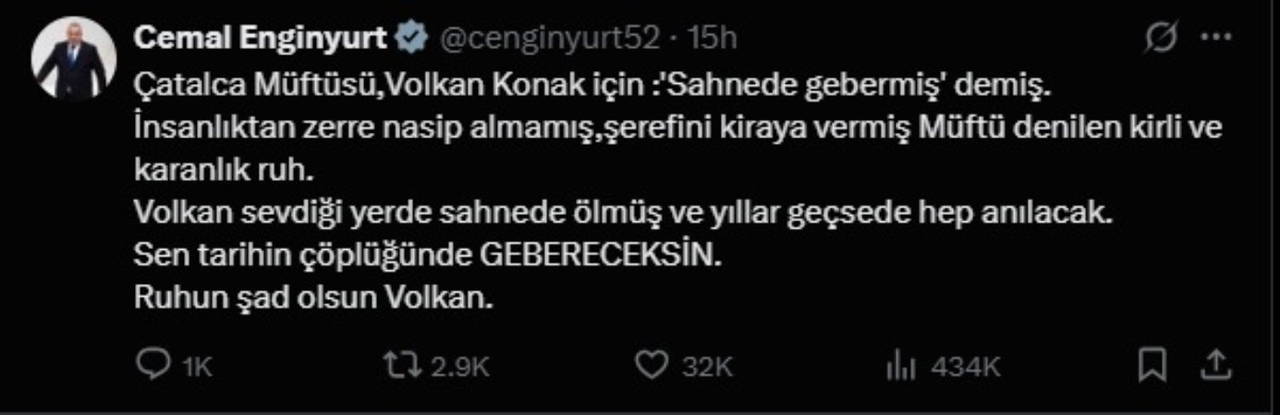Click the reply speech bubble icon
The width and height of the screenshot is (1280, 415).
click(x=151, y=366)
